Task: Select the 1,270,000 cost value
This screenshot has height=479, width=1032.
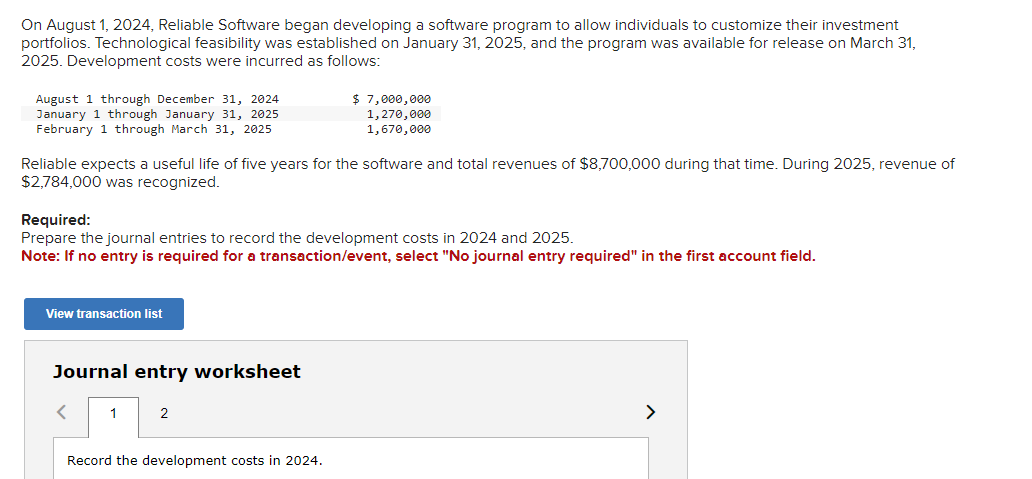Action: coord(399,114)
